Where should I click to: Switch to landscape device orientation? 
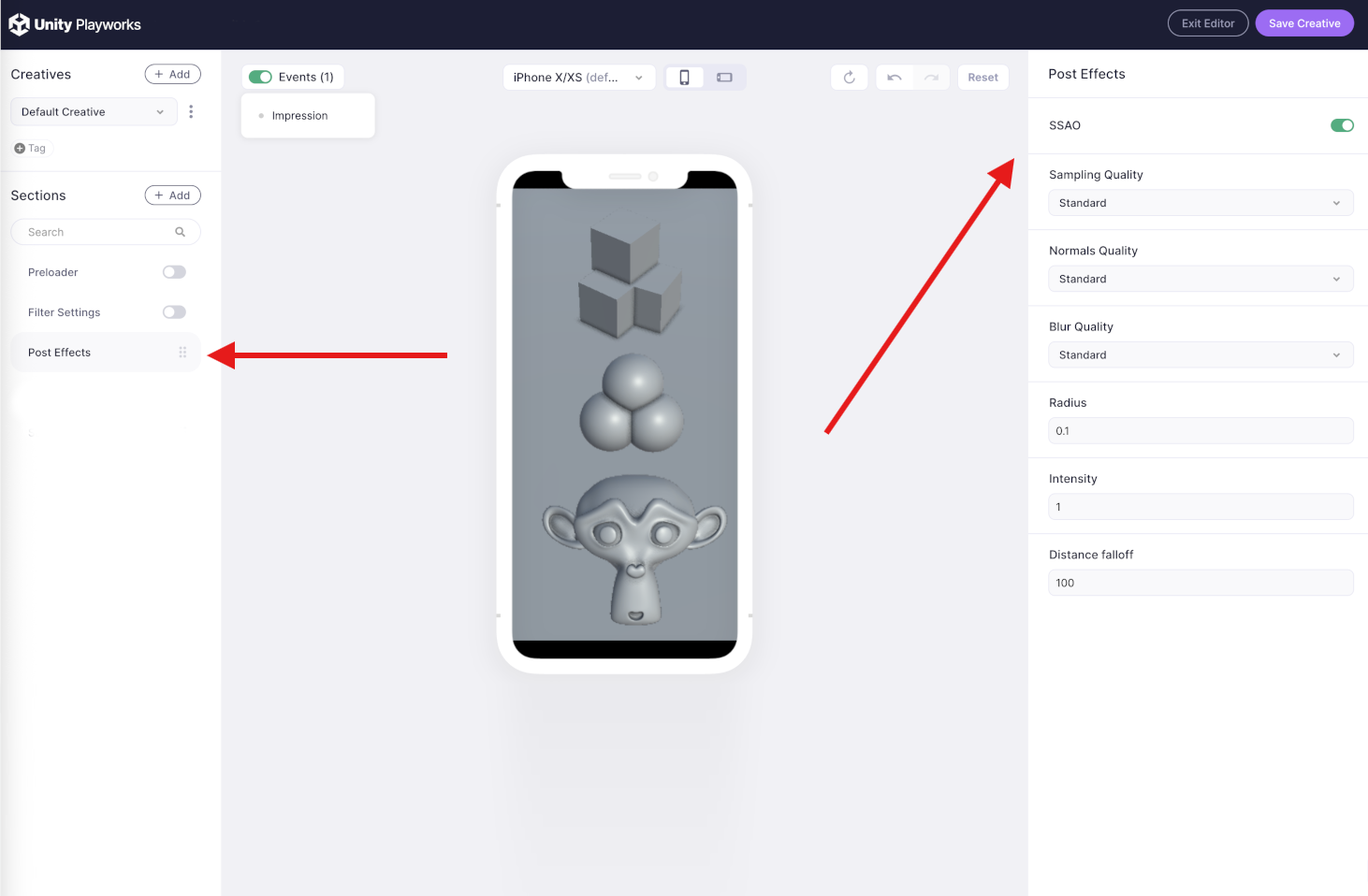click(724, 78)
